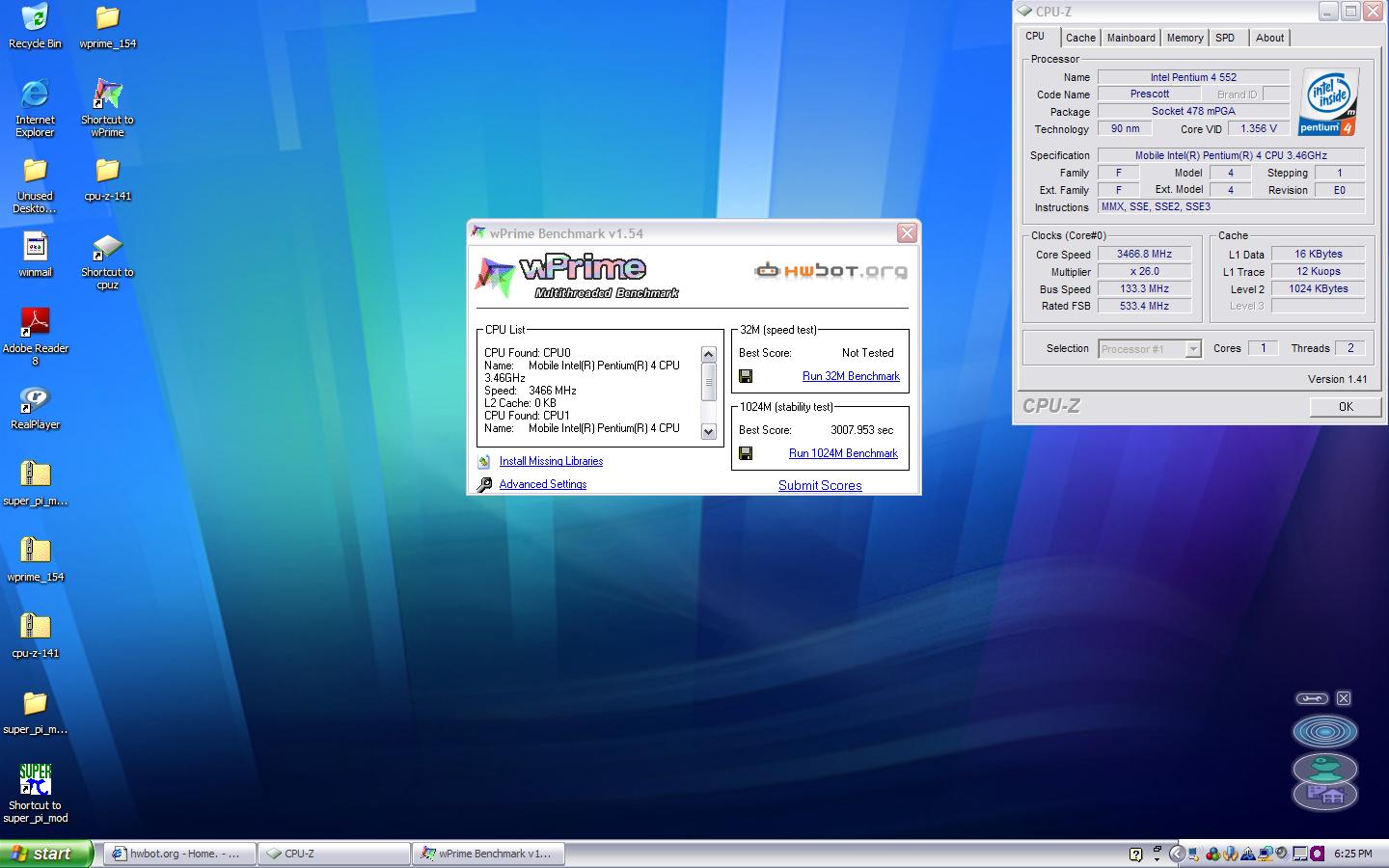Click the Intel Pentium 4 552 name field
1389x868 pixels.
tap(1193, 77)
